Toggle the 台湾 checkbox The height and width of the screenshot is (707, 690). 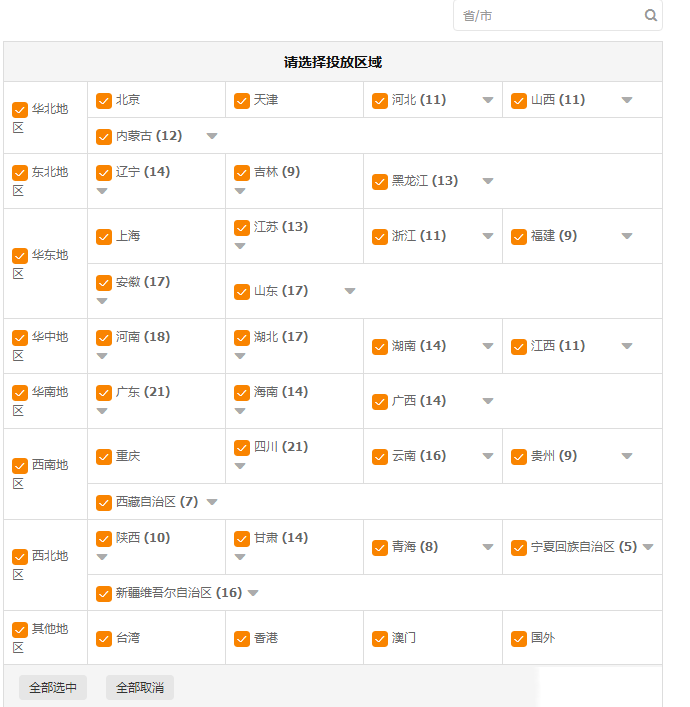coord(104,639)
